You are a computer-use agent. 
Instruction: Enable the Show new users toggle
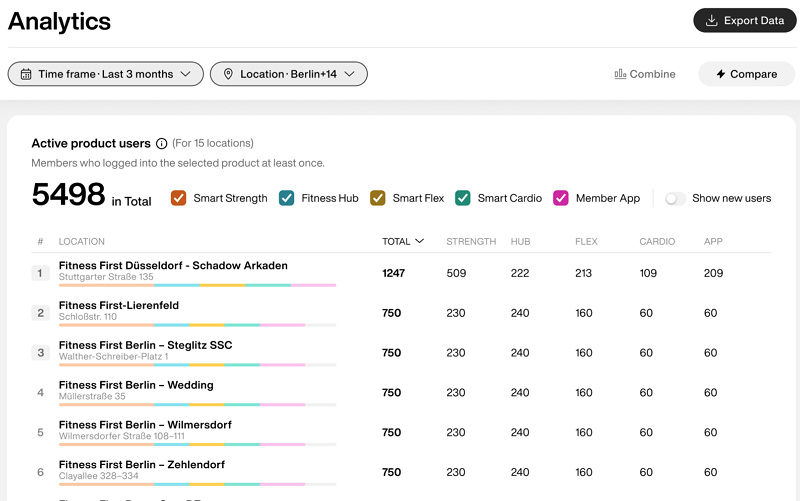(675, 198)
